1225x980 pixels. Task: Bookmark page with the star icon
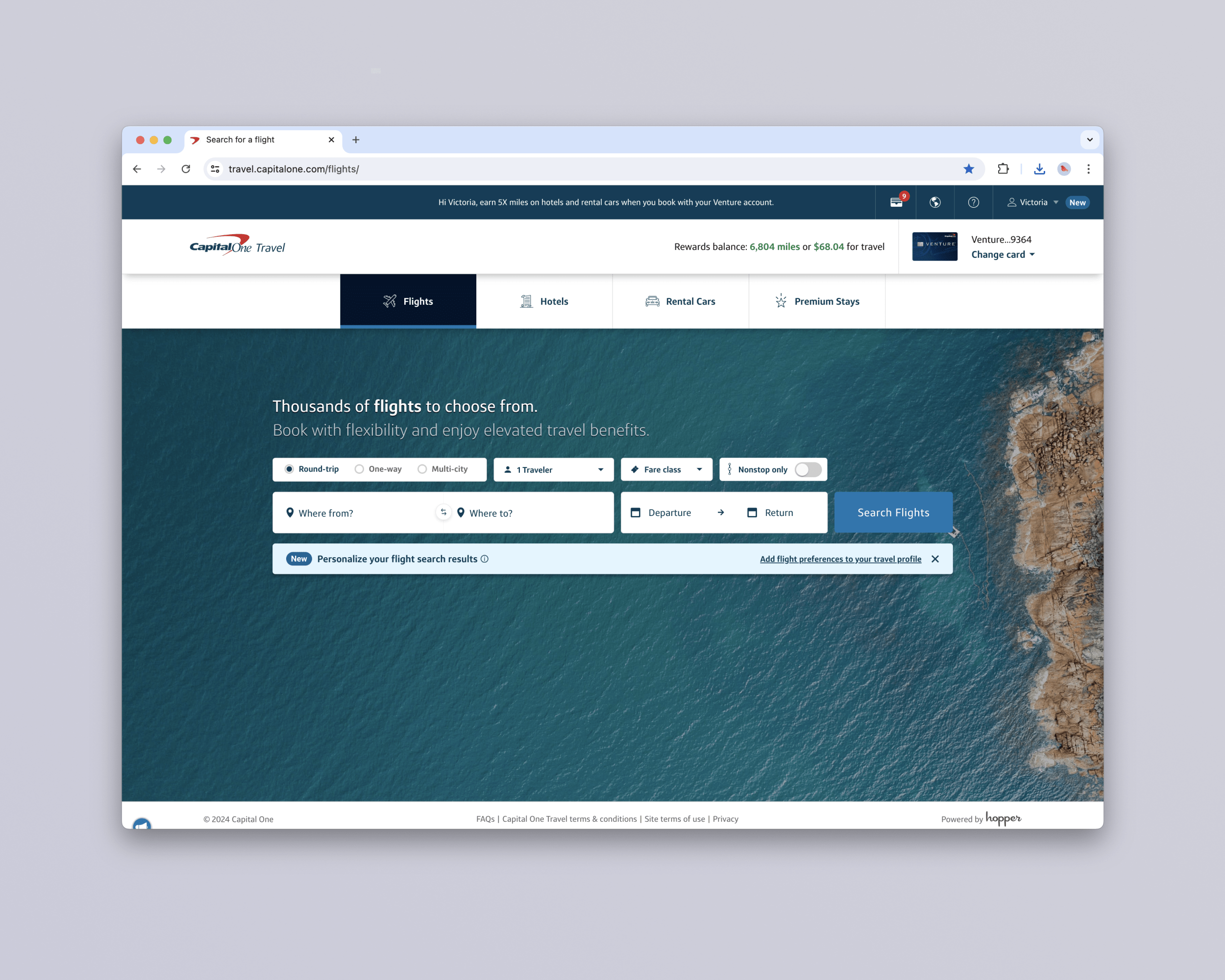point(969,169)
